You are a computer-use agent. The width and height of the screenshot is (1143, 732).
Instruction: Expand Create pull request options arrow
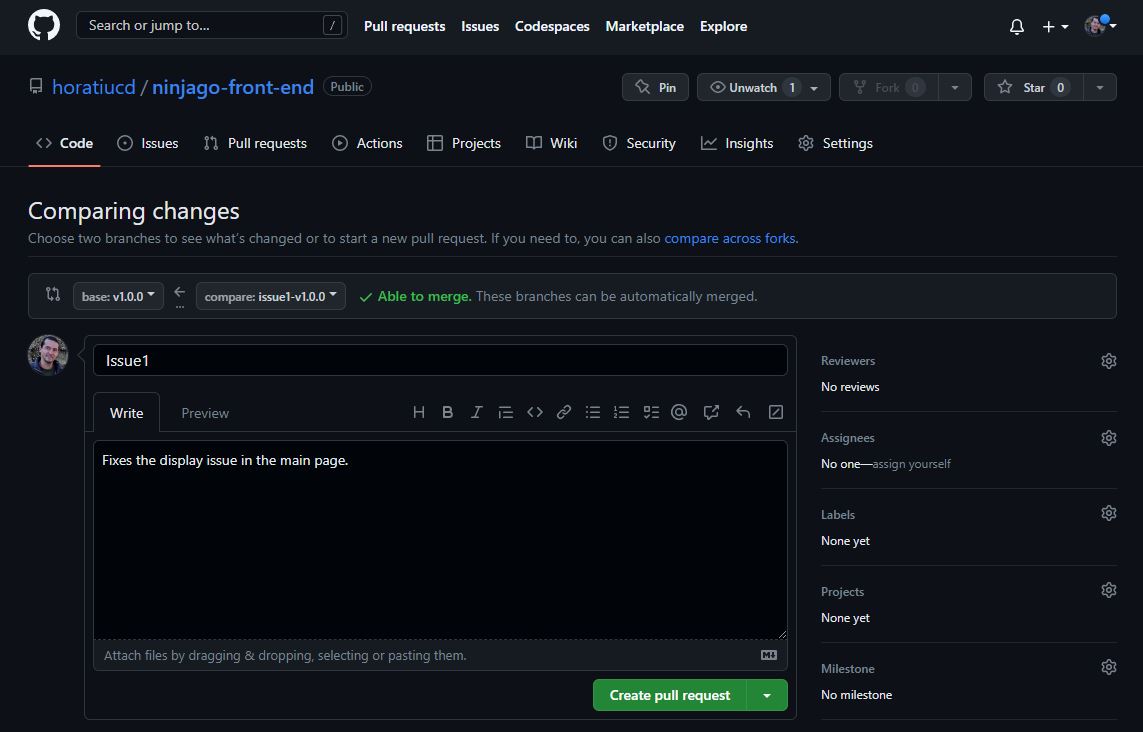click(767, 695)
